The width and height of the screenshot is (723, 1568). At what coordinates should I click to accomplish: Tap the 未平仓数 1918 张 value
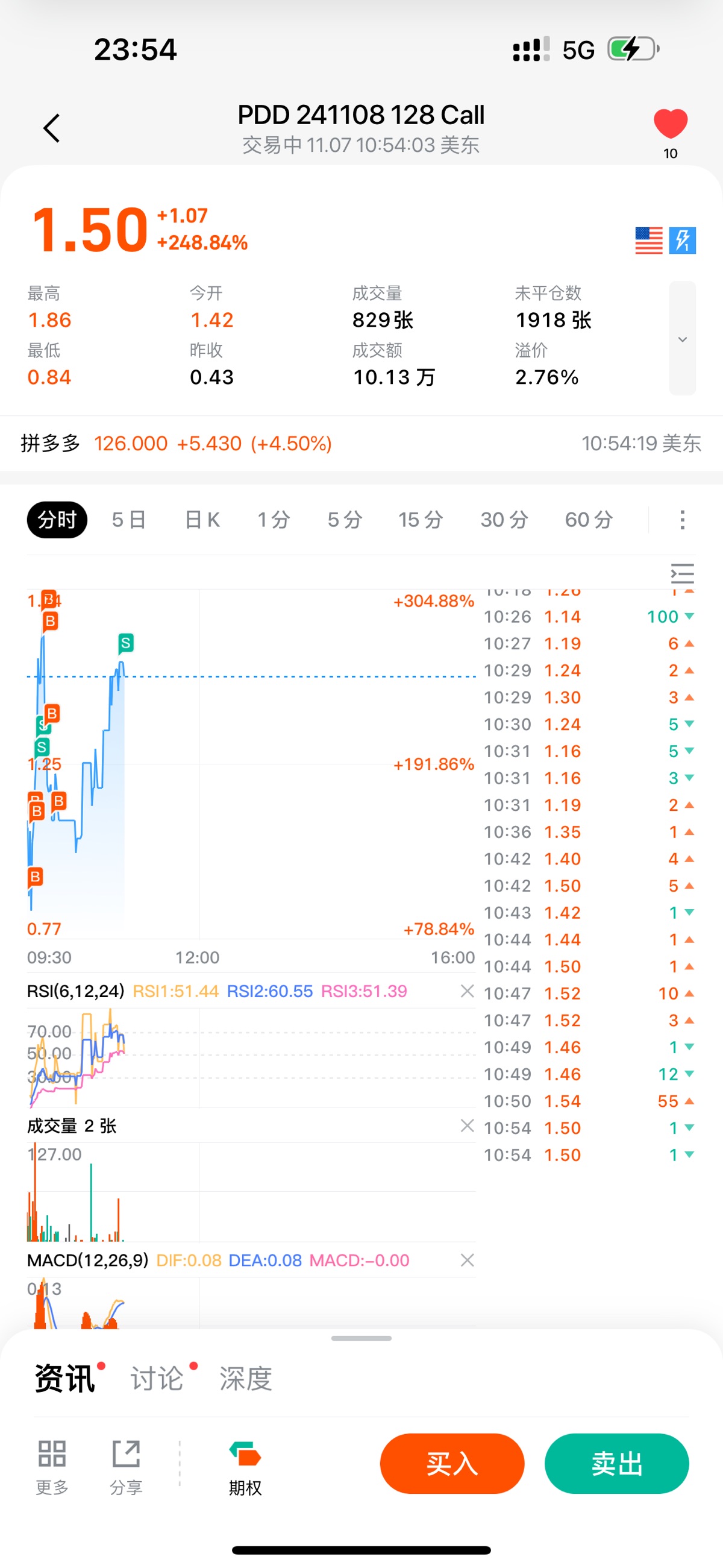pos(554,320)
